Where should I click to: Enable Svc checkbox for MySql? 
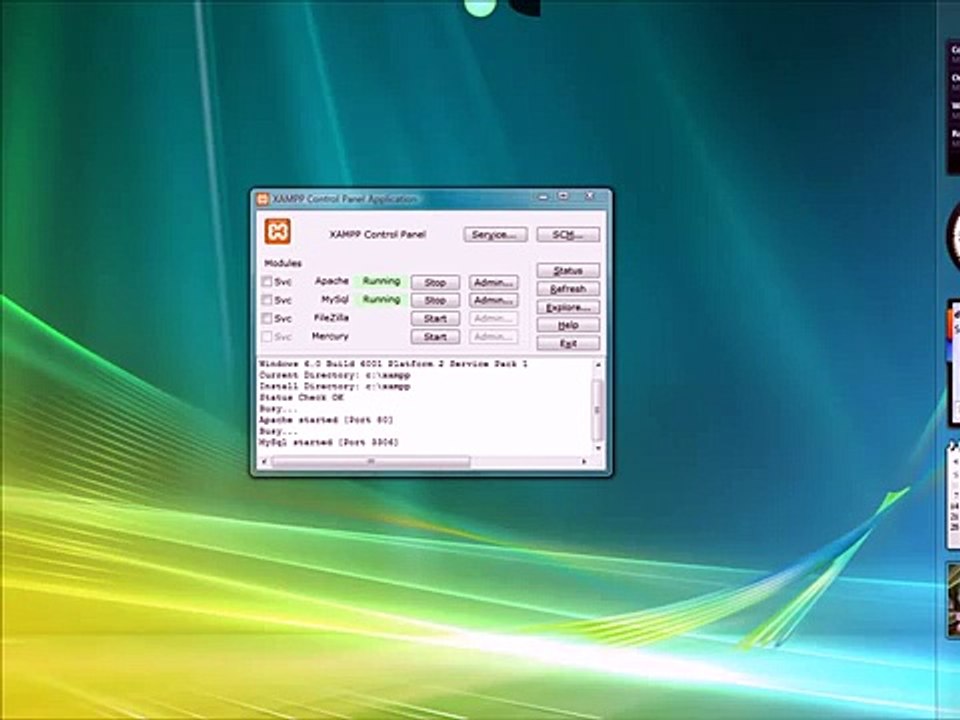click(x=267, y=300)
